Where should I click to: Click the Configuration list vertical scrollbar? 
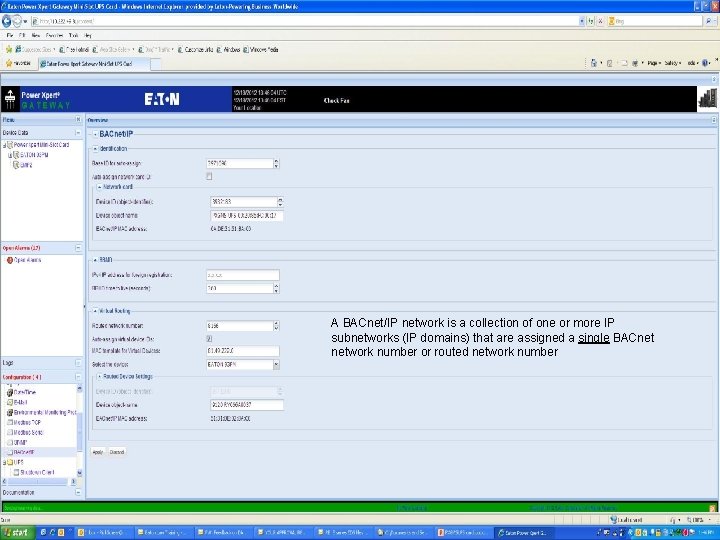79,431
